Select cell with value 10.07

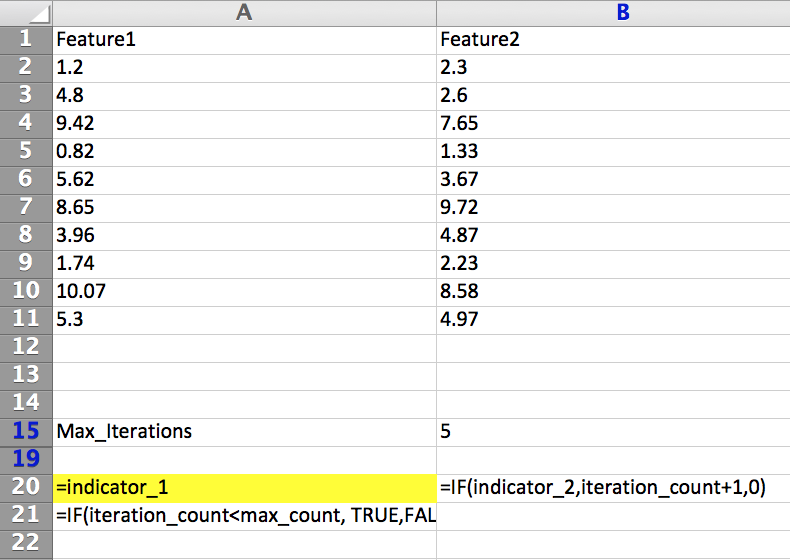(x=244, y=292)
